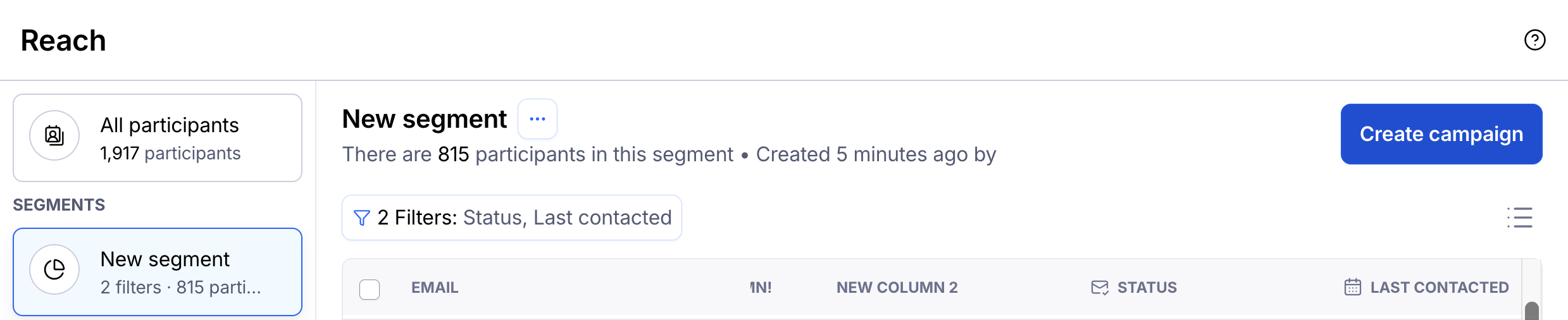This screenshot has height=320, width=1568.
Task: Click the Create campaign button
Action: pyautogui.click(x=1441, y=134)
